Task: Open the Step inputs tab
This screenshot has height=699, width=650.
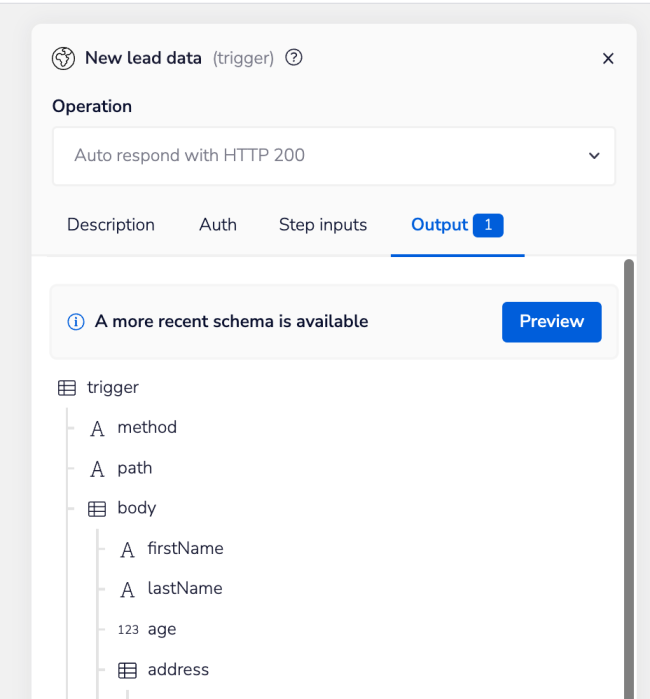Action: (323, 225)
